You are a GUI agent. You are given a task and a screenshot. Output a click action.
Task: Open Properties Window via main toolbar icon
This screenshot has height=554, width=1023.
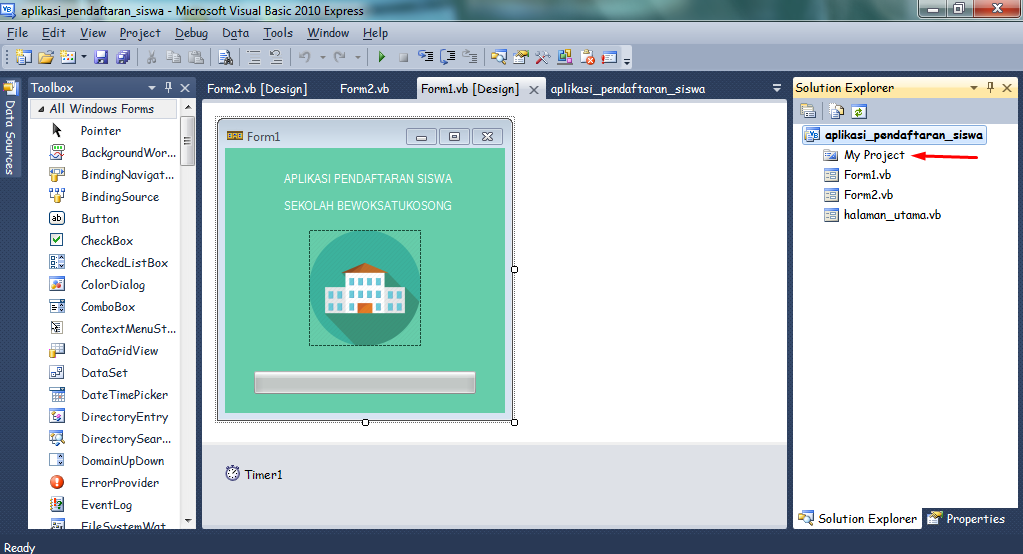(x=521, y=57)
